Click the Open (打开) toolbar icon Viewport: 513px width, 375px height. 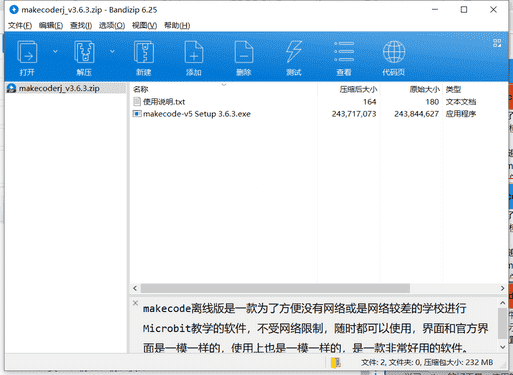27,52
